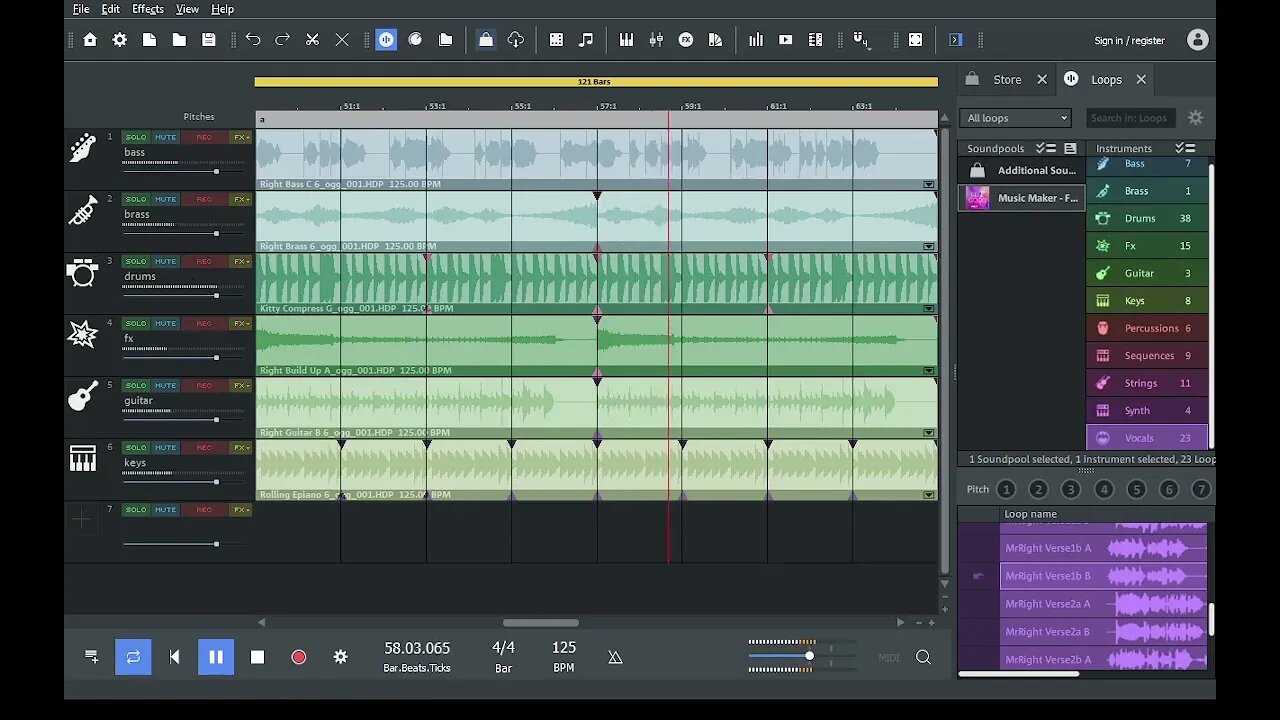
Task: Open the mixer faders icon
Action: point(656,40)
